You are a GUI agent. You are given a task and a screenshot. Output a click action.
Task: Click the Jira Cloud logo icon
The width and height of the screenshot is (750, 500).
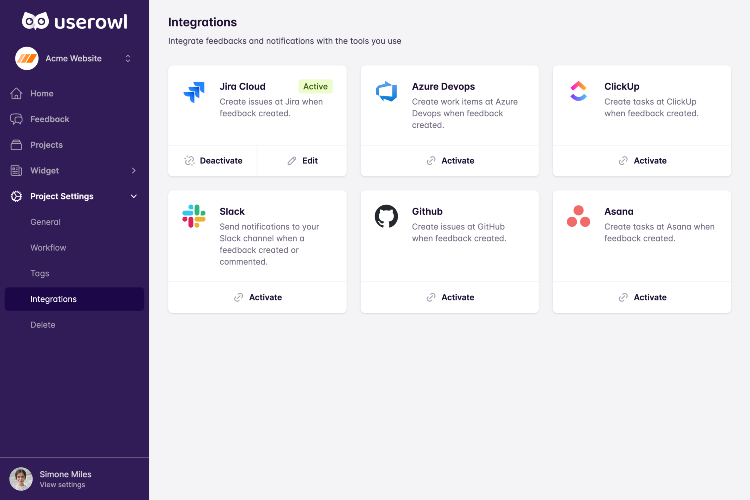click(x=194, y=92)
